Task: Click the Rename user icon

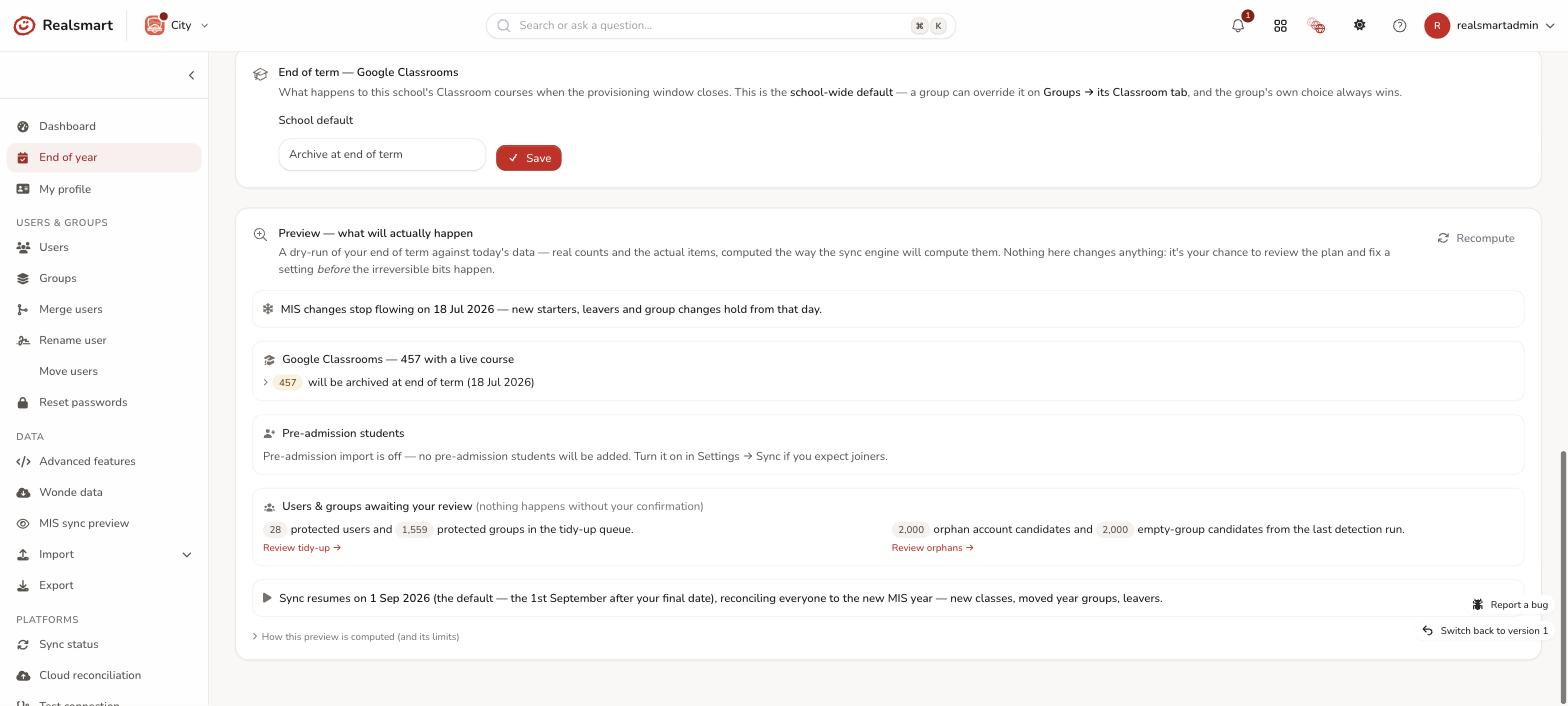Action: [x=23, y=340]
